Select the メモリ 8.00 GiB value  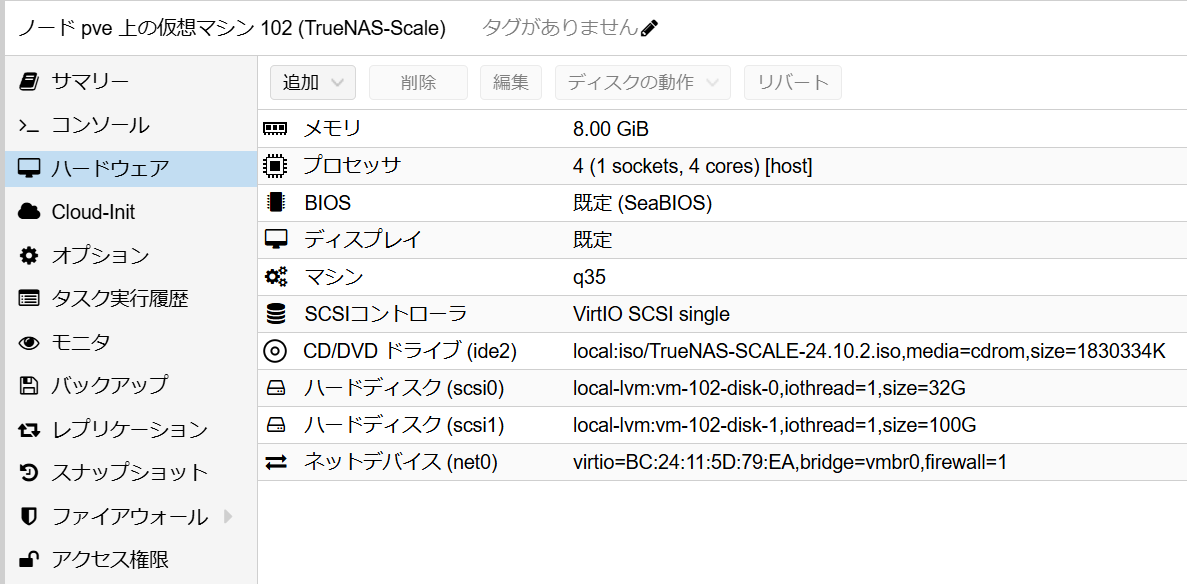[611, 129]
